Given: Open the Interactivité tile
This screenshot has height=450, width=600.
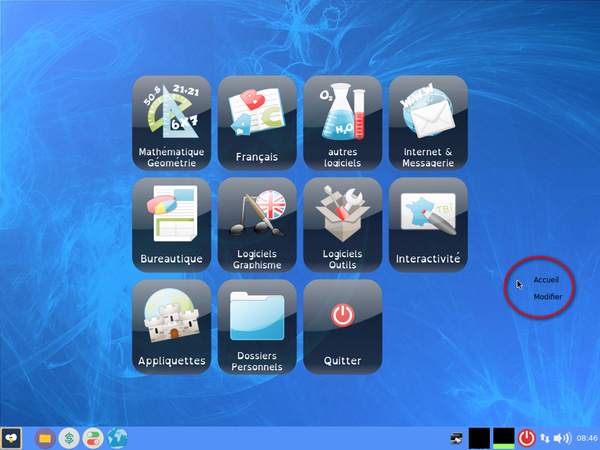Looking at the screenshot, I should coord(428,225).
